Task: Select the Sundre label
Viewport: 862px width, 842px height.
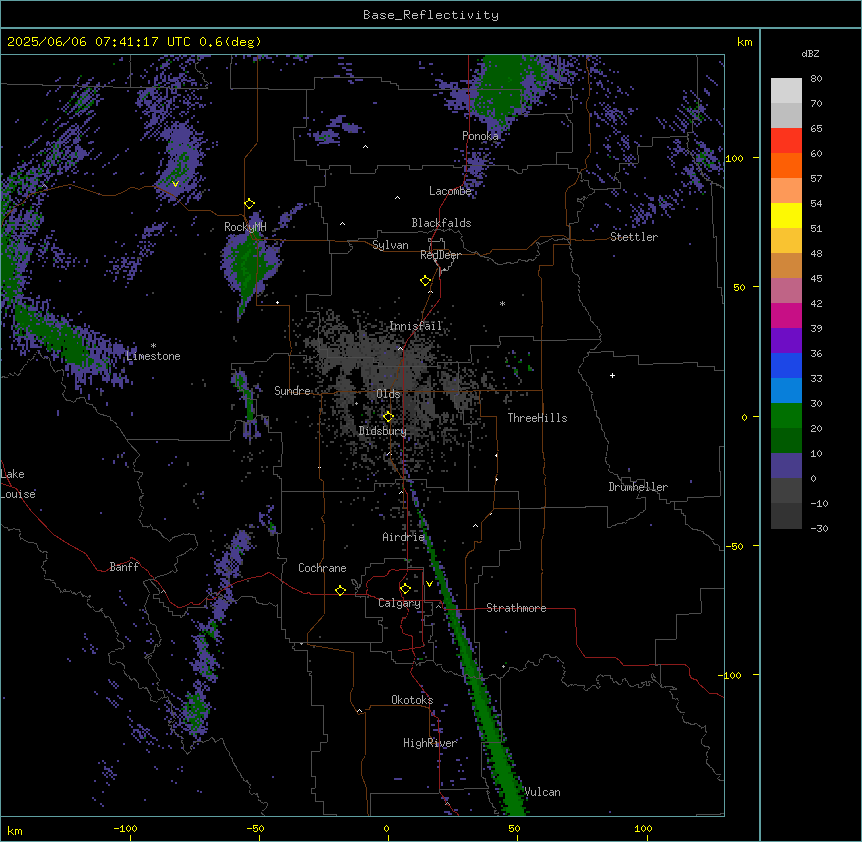Action: (292, 391)
